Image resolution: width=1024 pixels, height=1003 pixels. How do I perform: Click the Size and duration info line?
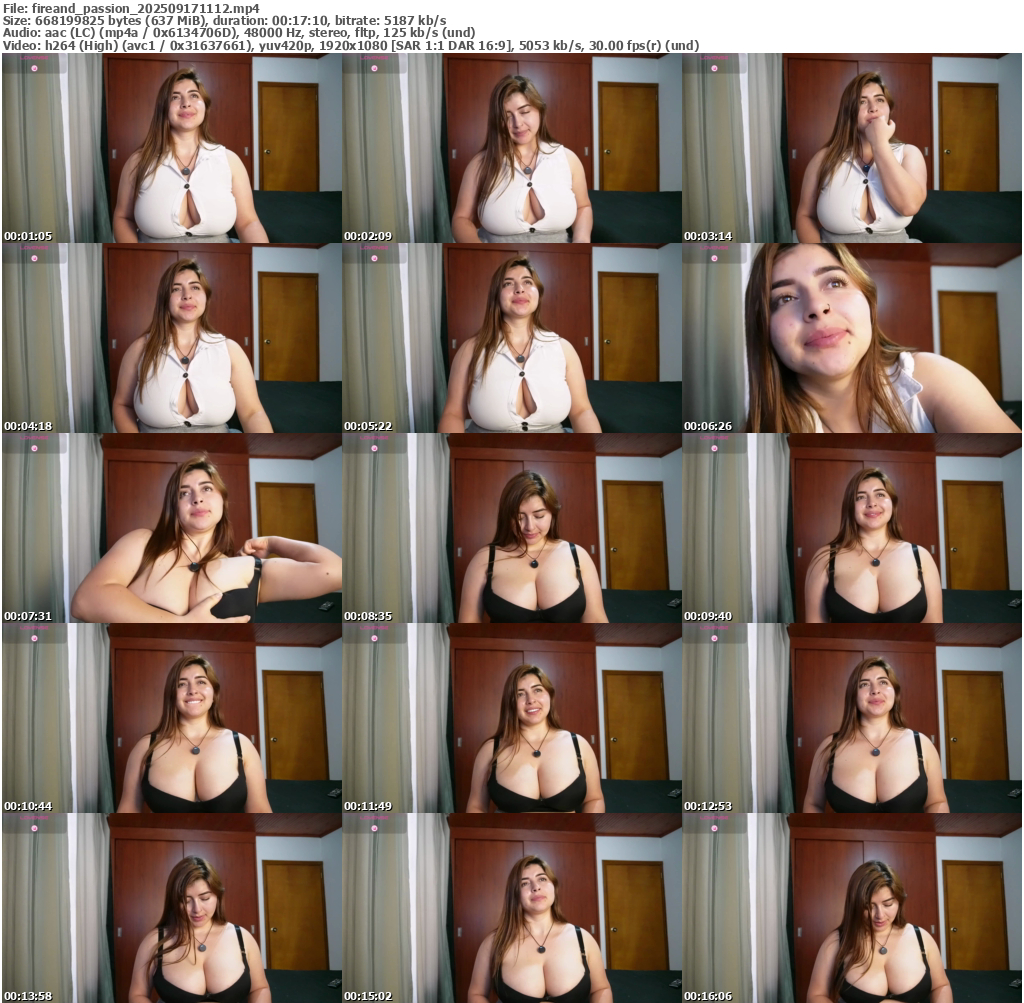(x=225, y=20)
